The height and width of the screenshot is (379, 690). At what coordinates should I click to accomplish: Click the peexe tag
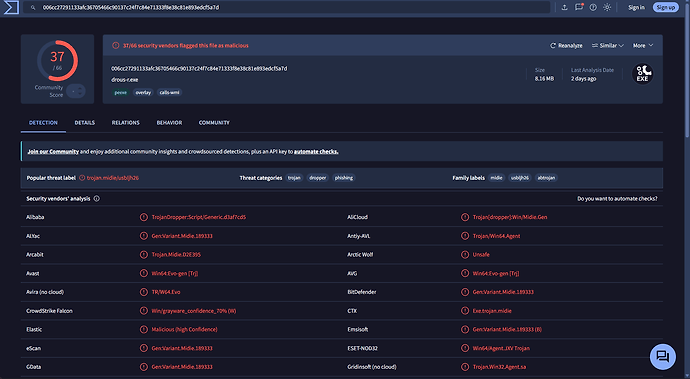[121, 92]
